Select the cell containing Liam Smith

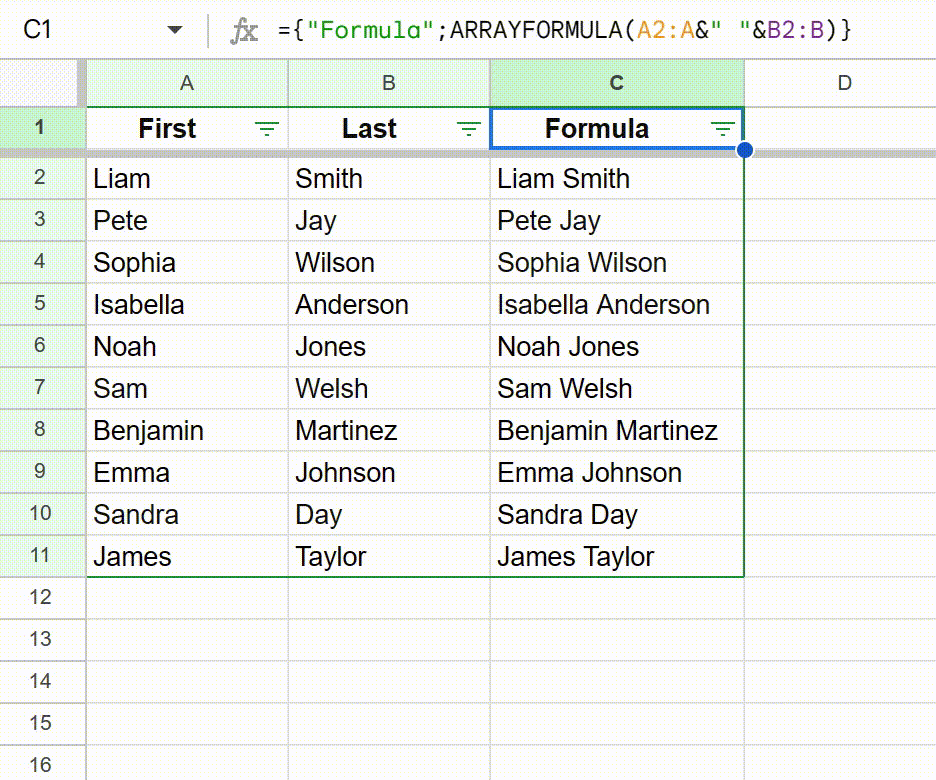(x=617, y=178)
